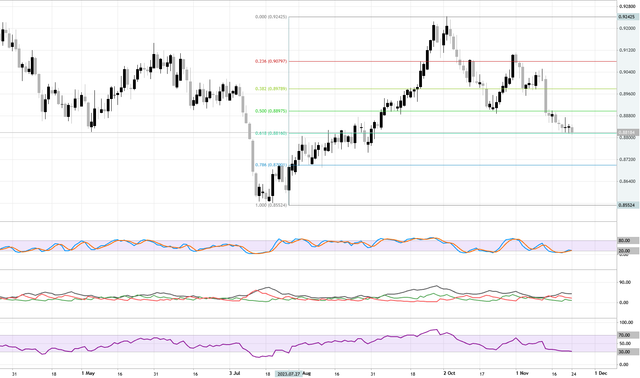Click the 0.89600 price axis label

tap(627, 94)
